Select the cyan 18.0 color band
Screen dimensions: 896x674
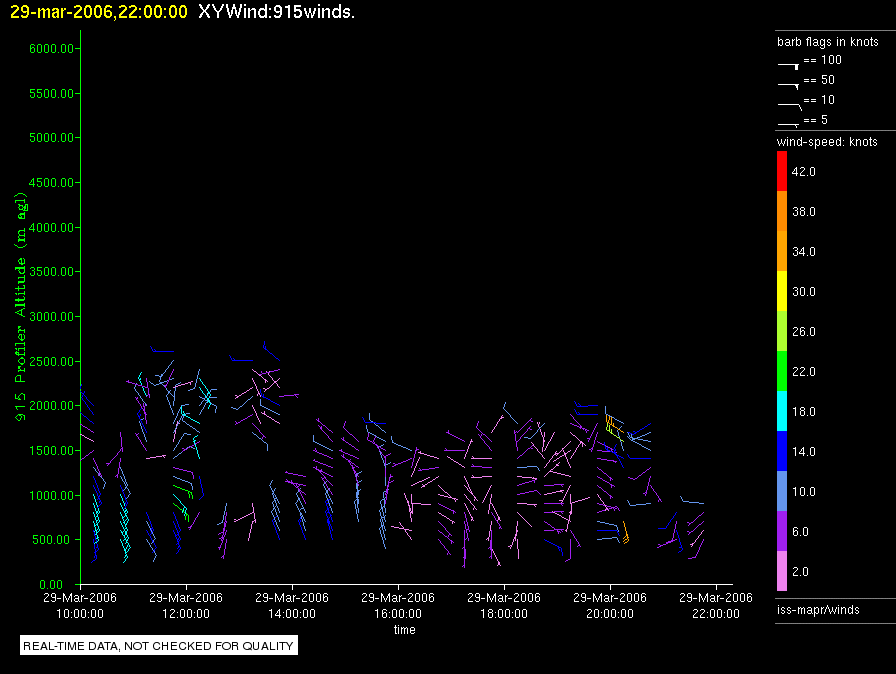(x=782, y=411)
